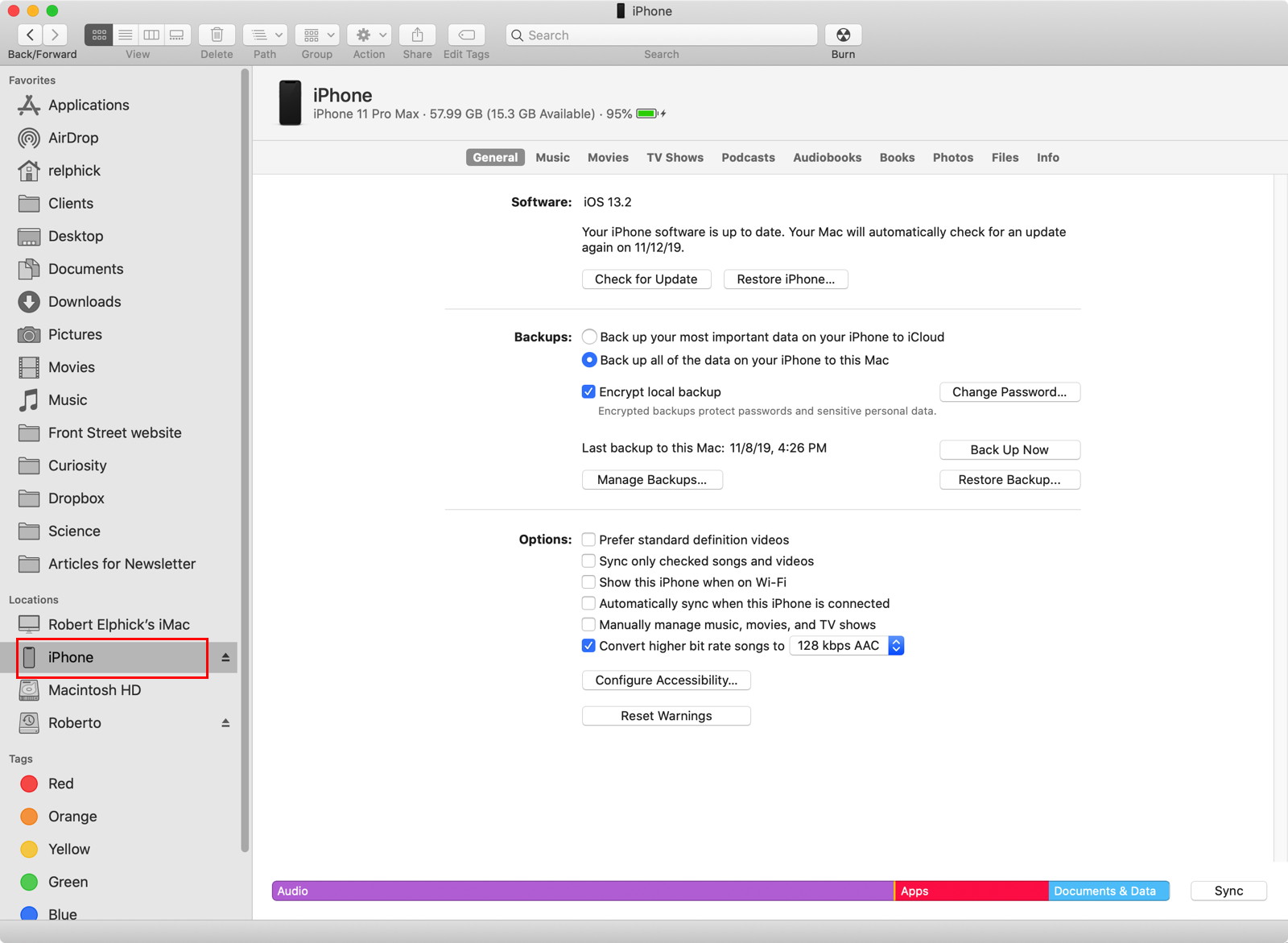Switch to list view in toolbar
This screenshot has height=943, width=1288.
coord(126,35)
